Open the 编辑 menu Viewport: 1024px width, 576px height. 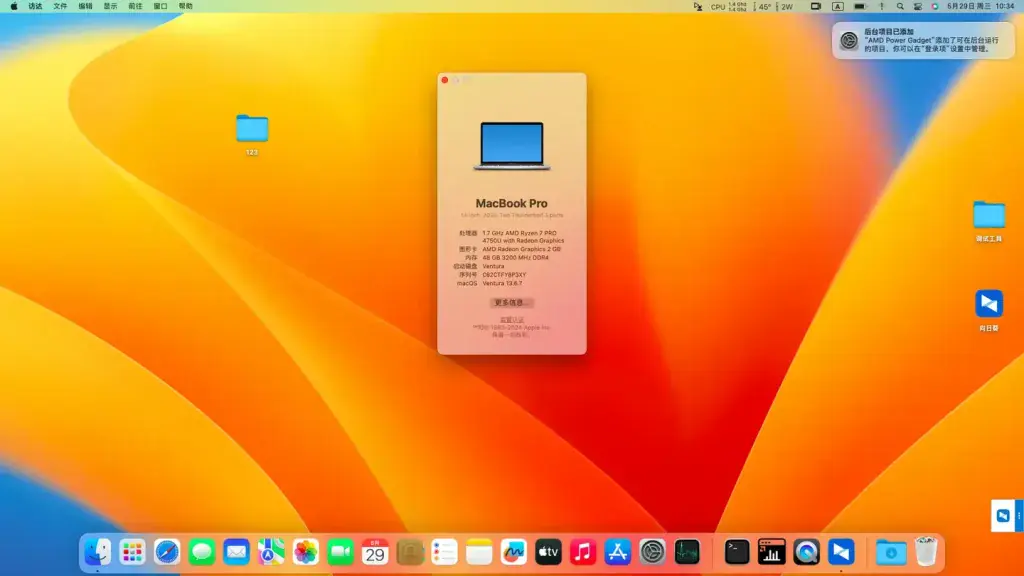pos(86,7)
